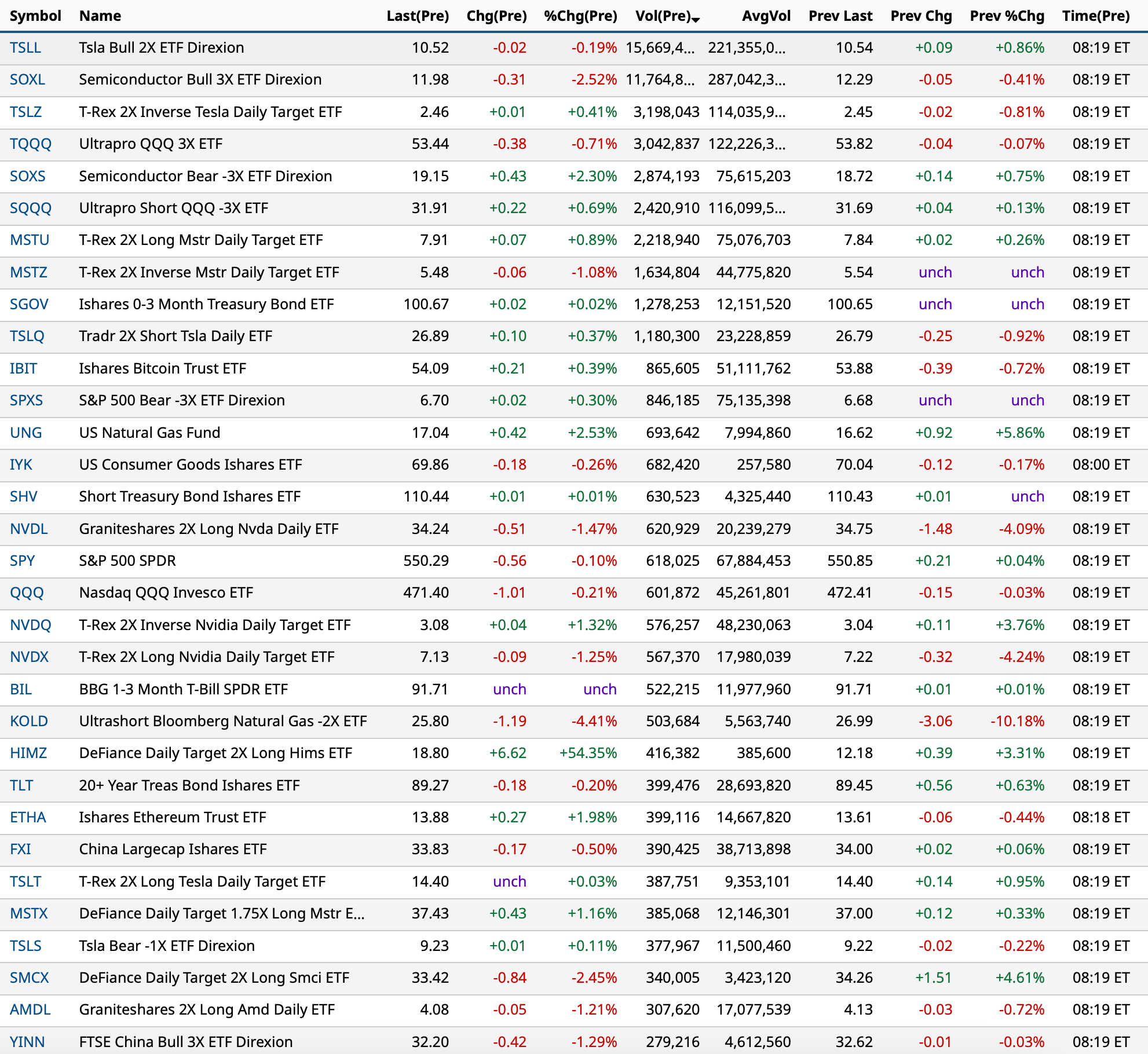Click the Time(Pre) column header
This screenshot has height=1054, width=1148.
(x=1095, y=16)
